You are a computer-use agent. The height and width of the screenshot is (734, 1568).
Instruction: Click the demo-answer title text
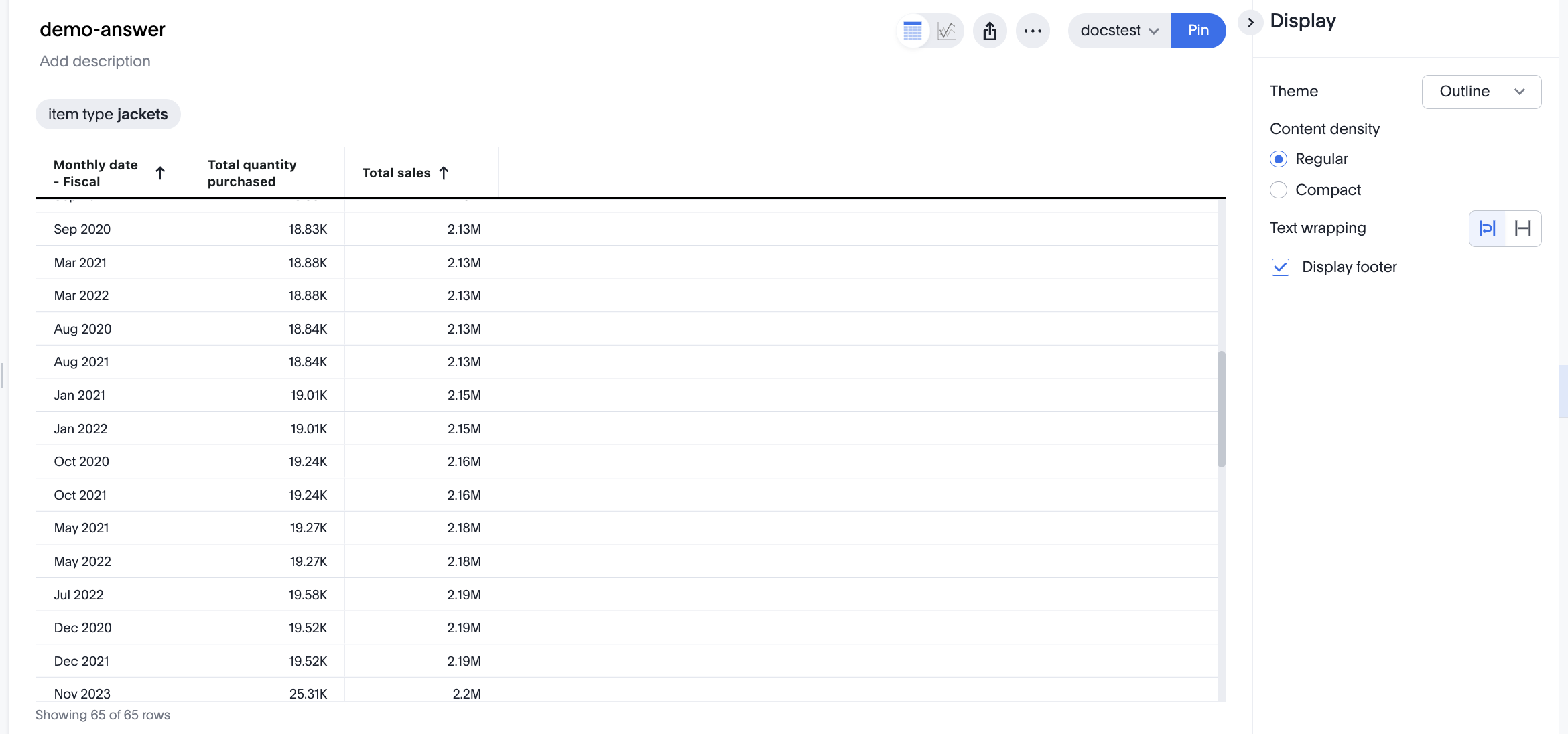tap(102, 29)
